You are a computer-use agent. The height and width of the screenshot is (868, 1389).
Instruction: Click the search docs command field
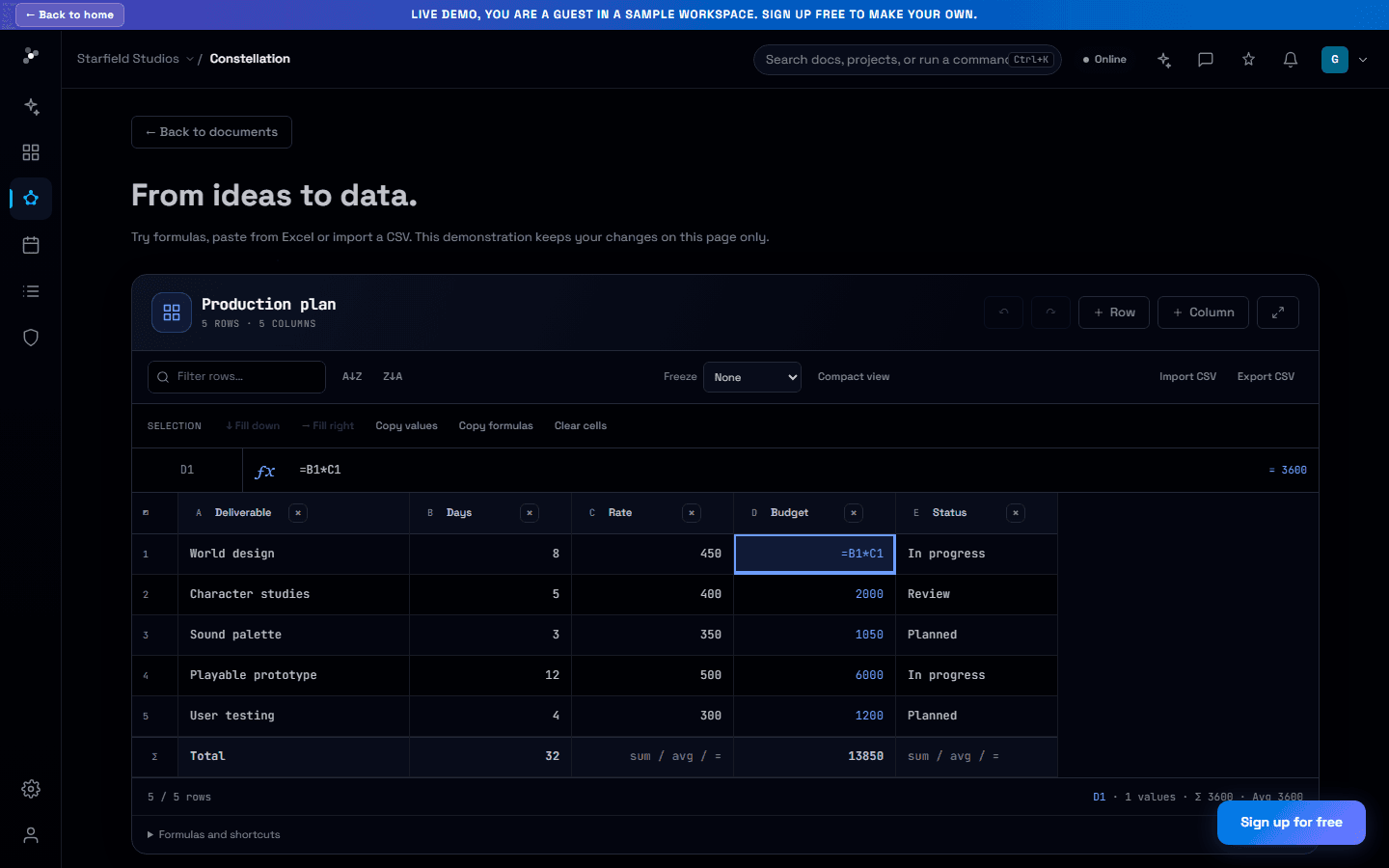[x=907, y=60]
